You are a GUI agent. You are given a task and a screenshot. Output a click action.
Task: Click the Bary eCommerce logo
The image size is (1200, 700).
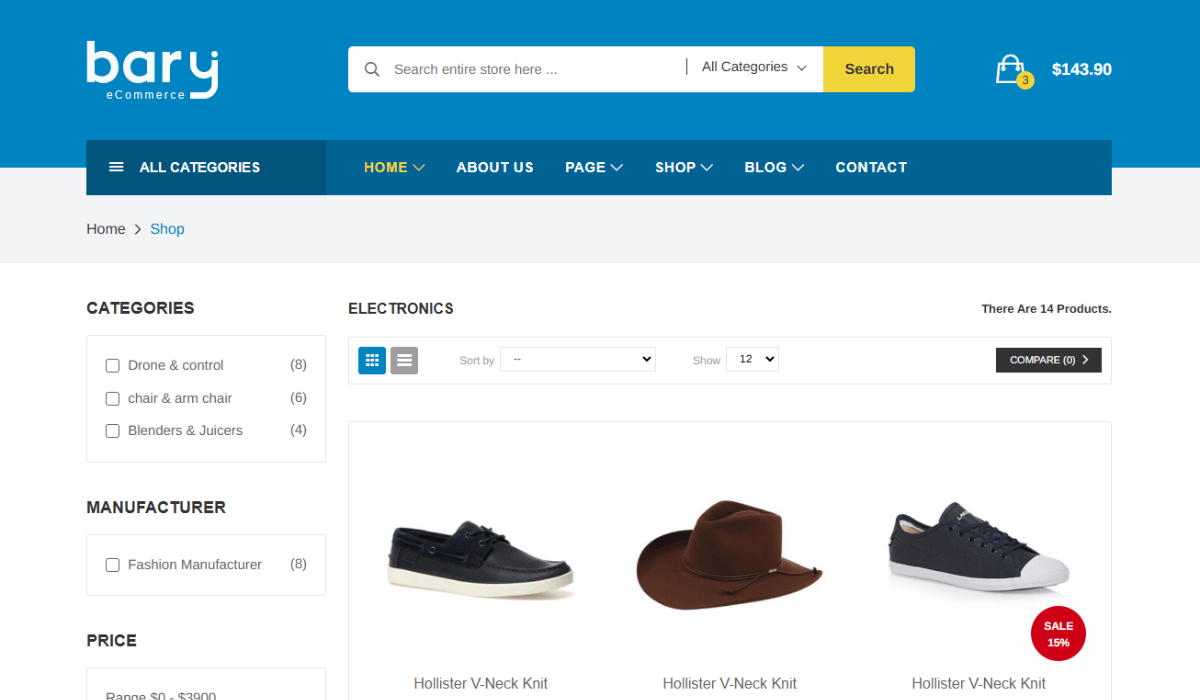pyautogui.click(x=152, y=70)
